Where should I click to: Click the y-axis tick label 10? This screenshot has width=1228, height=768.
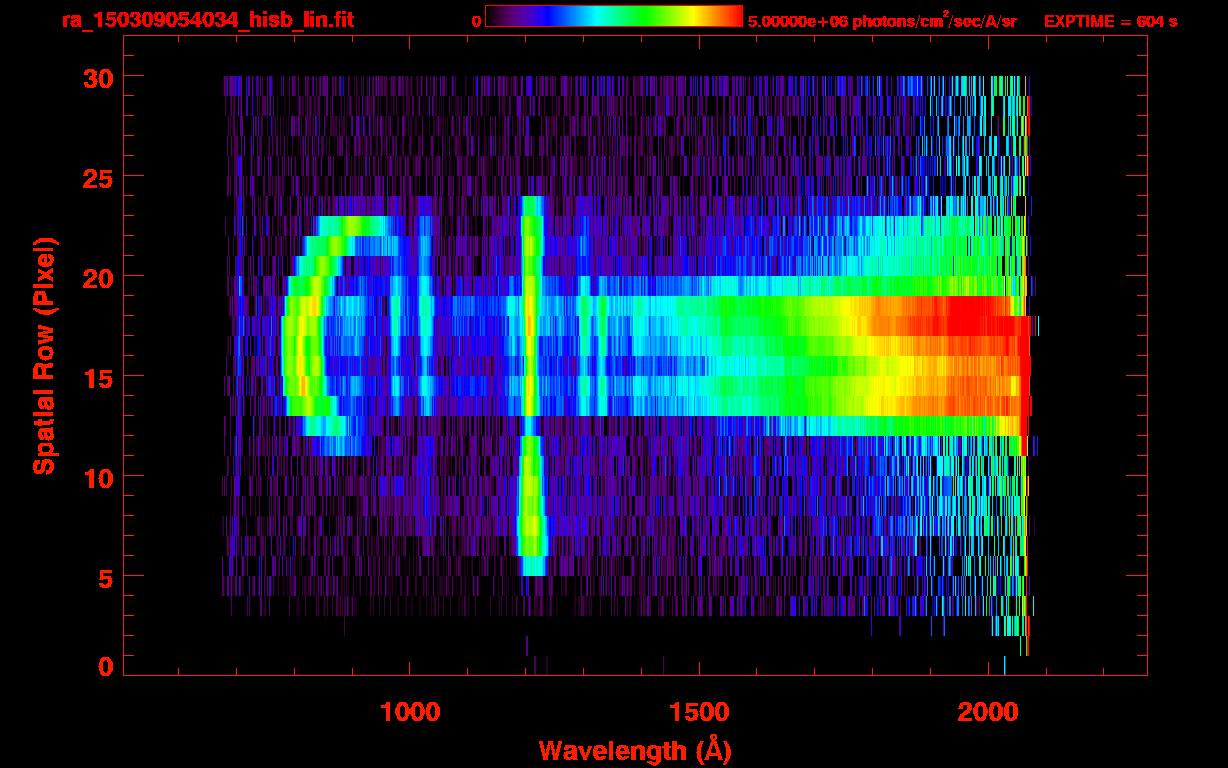96,477
